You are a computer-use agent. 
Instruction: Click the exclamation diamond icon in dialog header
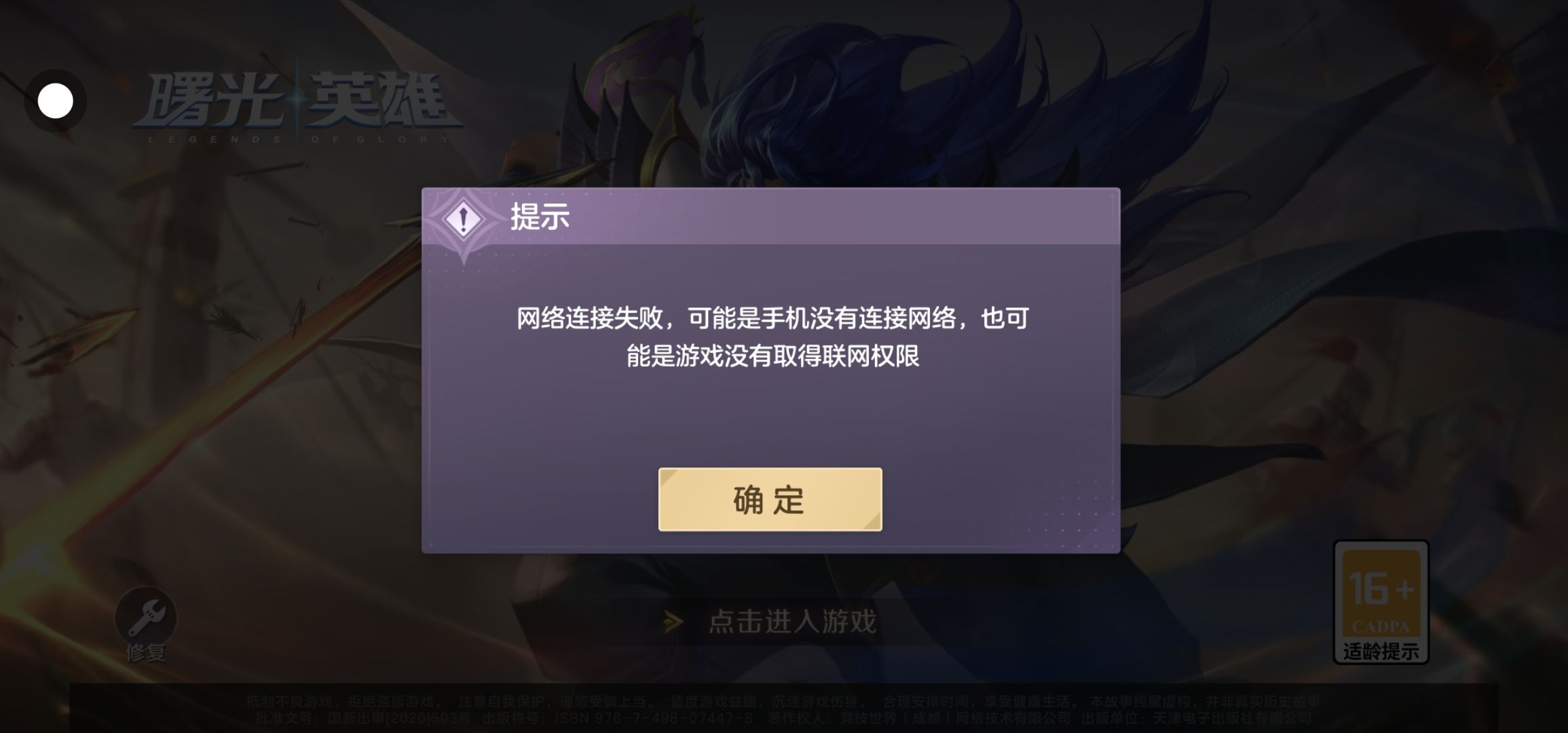(463, 219)
